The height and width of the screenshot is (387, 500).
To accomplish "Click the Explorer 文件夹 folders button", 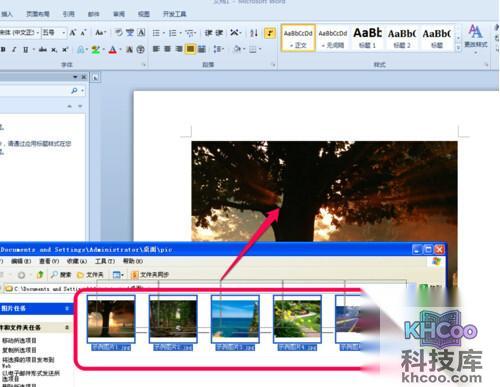I will 90,275.
